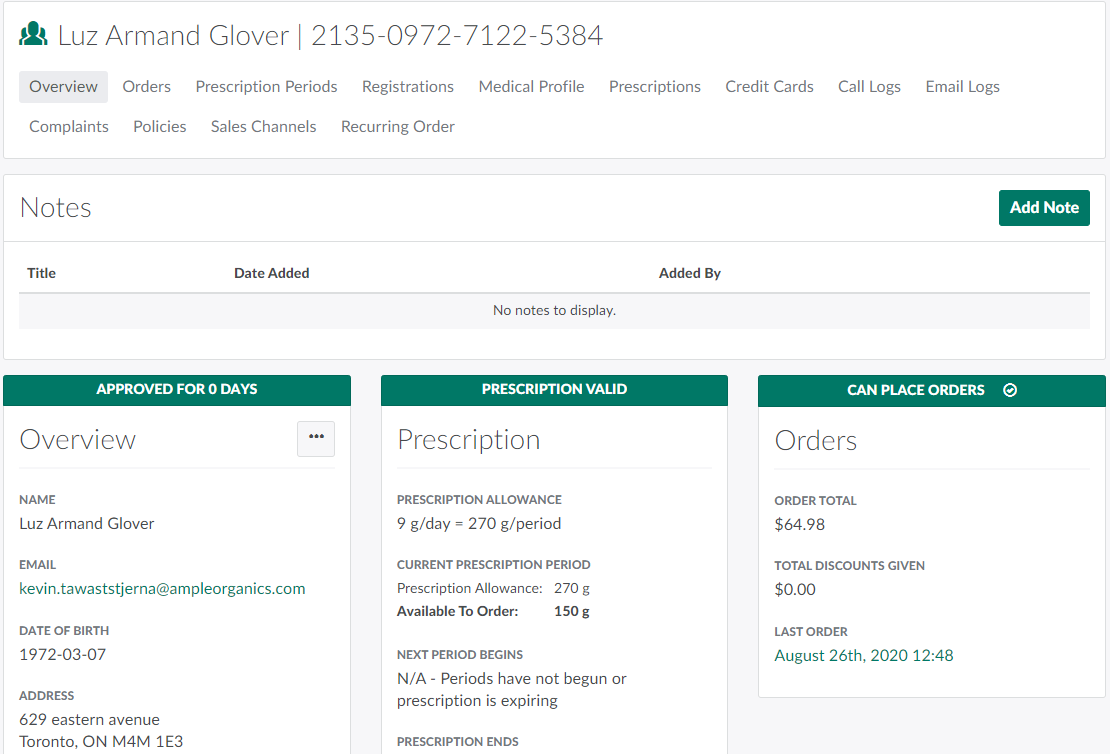Click the patient email address link
The width and height of the screenshot is (1110, 754).
point(162,589)
